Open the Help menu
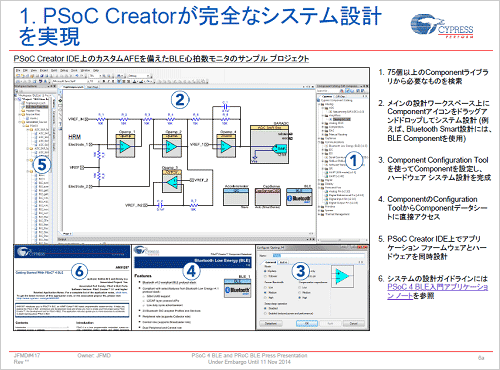This screenshot has height=370, width=500. coord(96,71)
